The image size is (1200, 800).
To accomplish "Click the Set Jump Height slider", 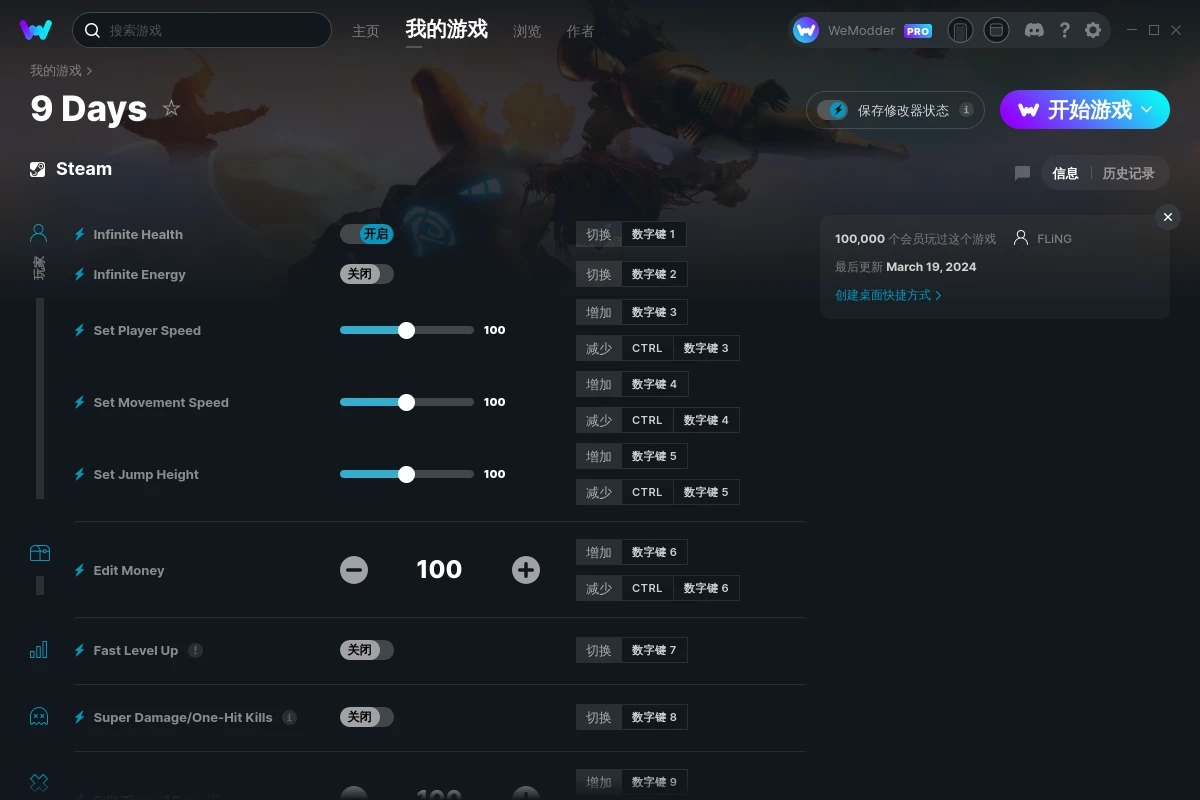I will pyautogui.click(x=407, y=474).
